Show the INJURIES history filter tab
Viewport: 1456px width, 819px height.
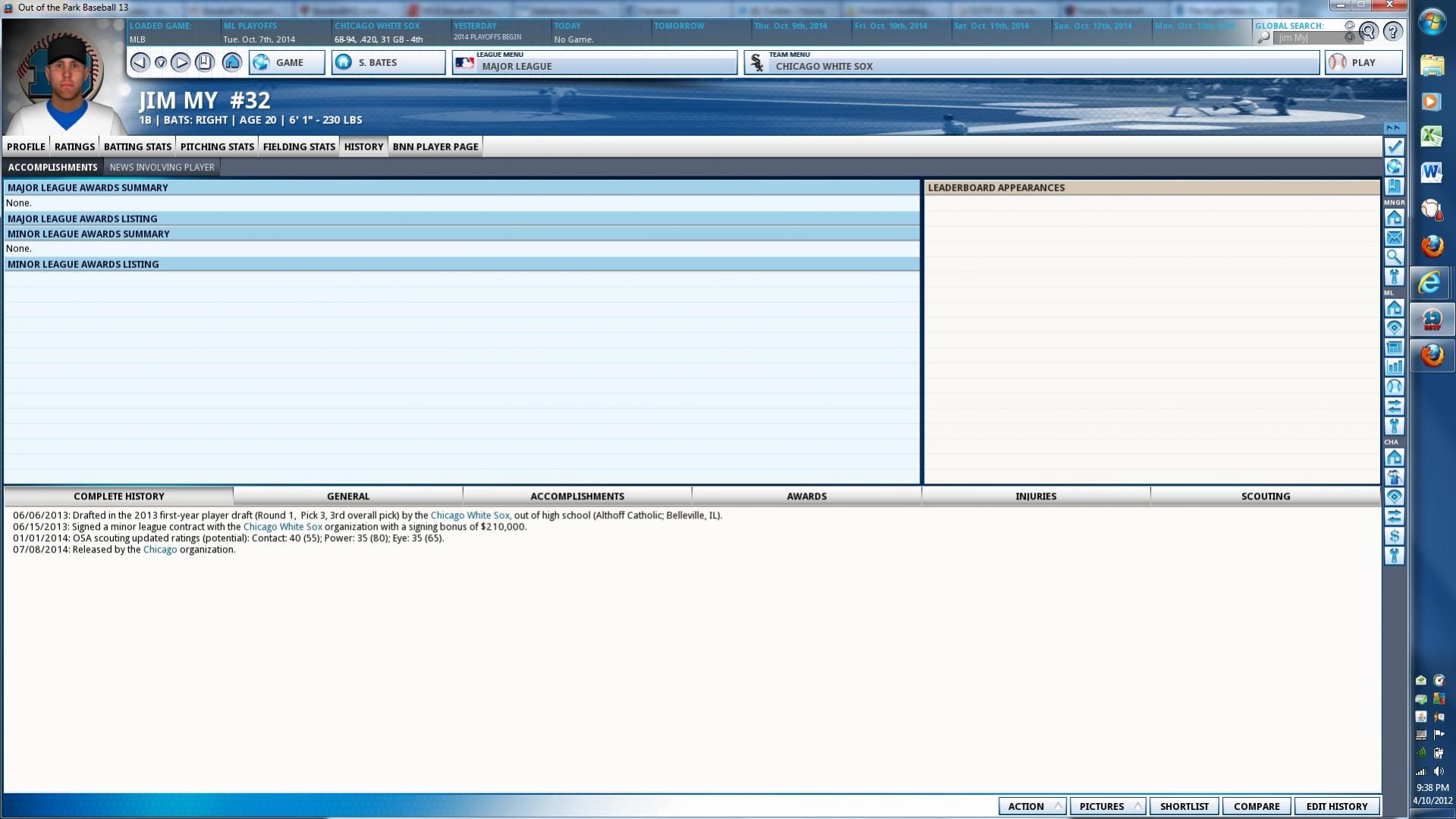[1036, 496]
